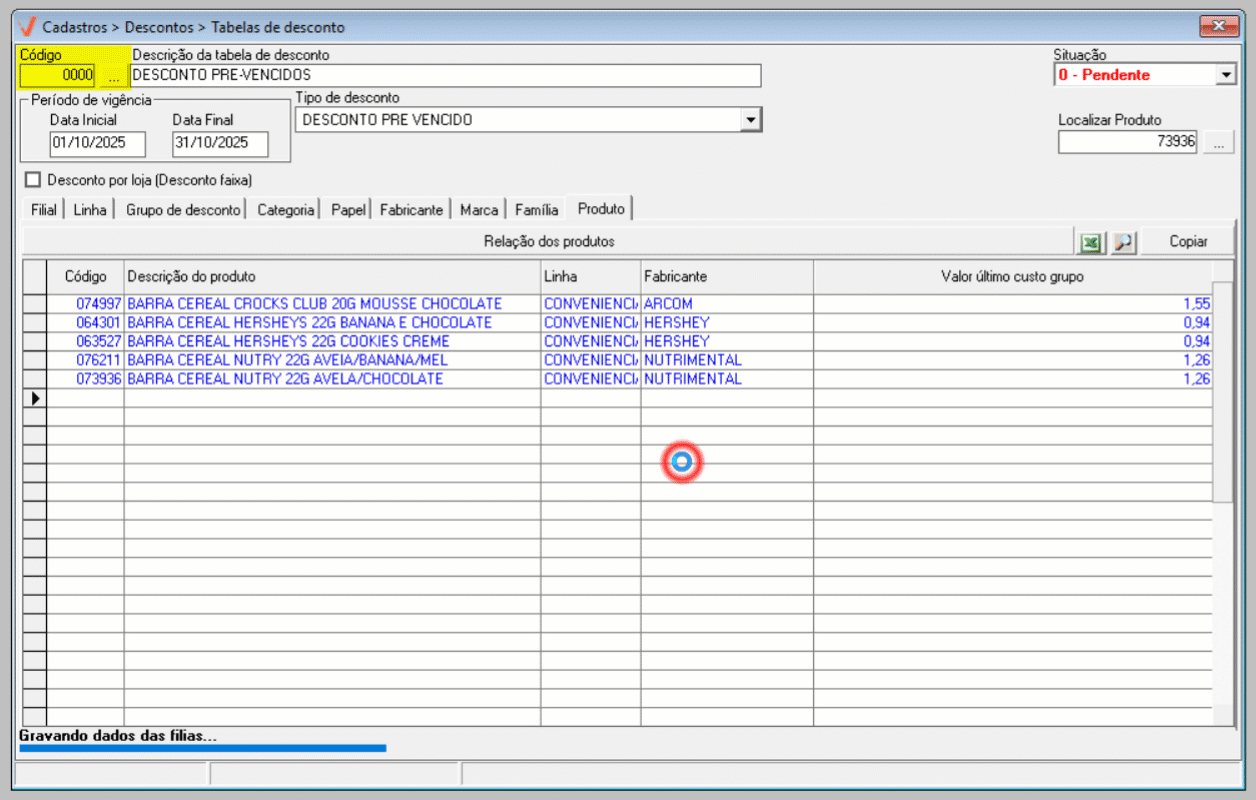Focus the Descrição da tabela de desconto field
The height and width of the screenshot is (800, 1256).
tap(445, 75)
